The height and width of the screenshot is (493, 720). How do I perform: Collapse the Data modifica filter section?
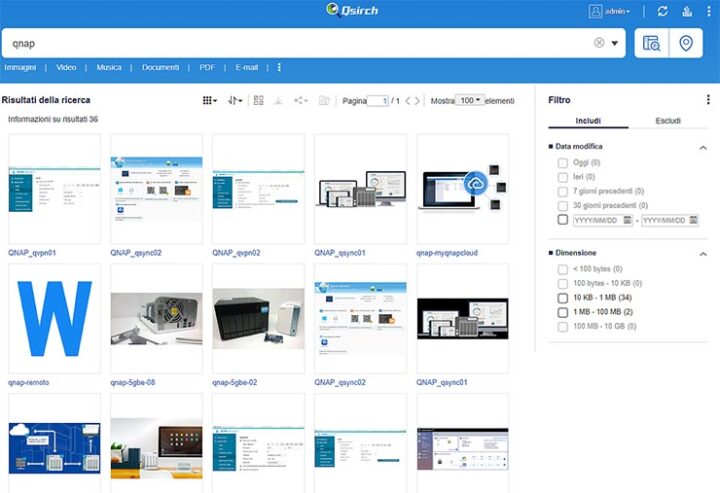pos(703,147)
